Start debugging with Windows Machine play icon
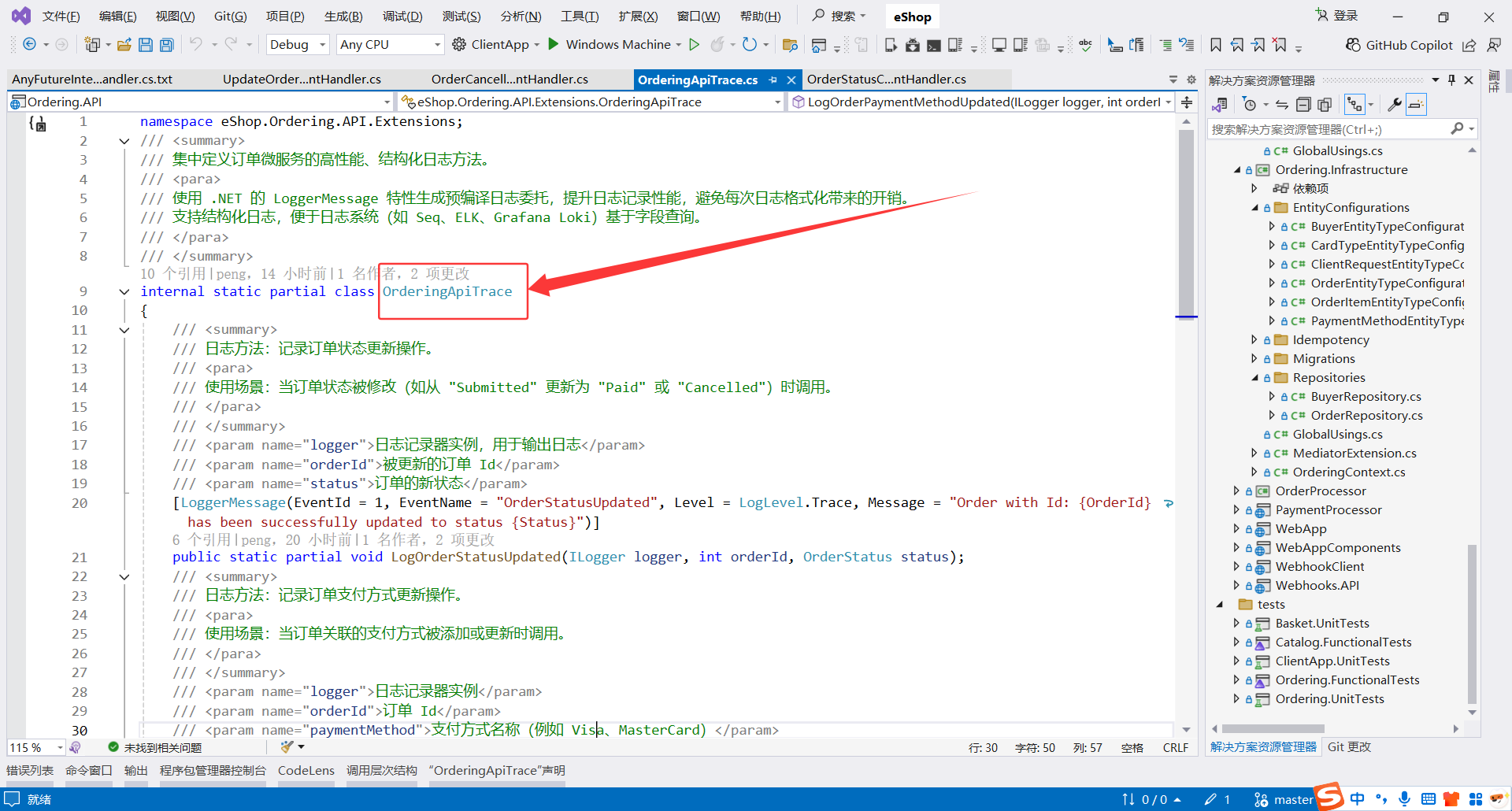Screen dimensions: 1512x811 tap(554, 44)
